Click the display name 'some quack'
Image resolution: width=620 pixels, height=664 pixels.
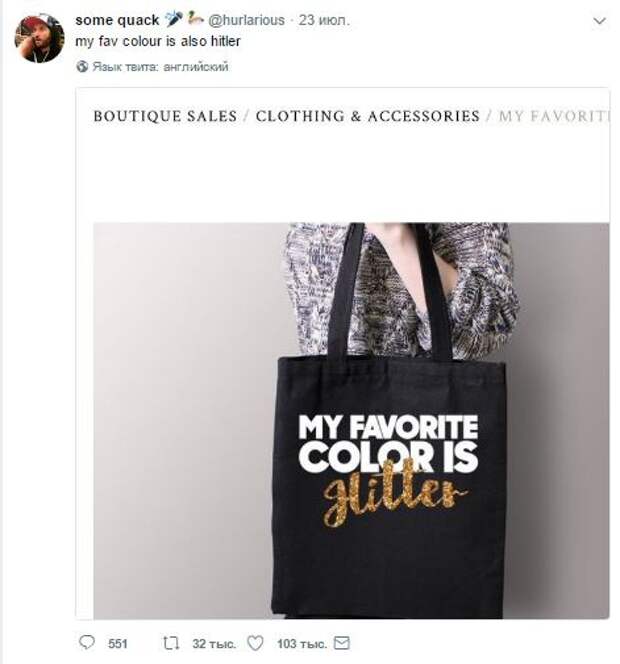coord(117,20)
